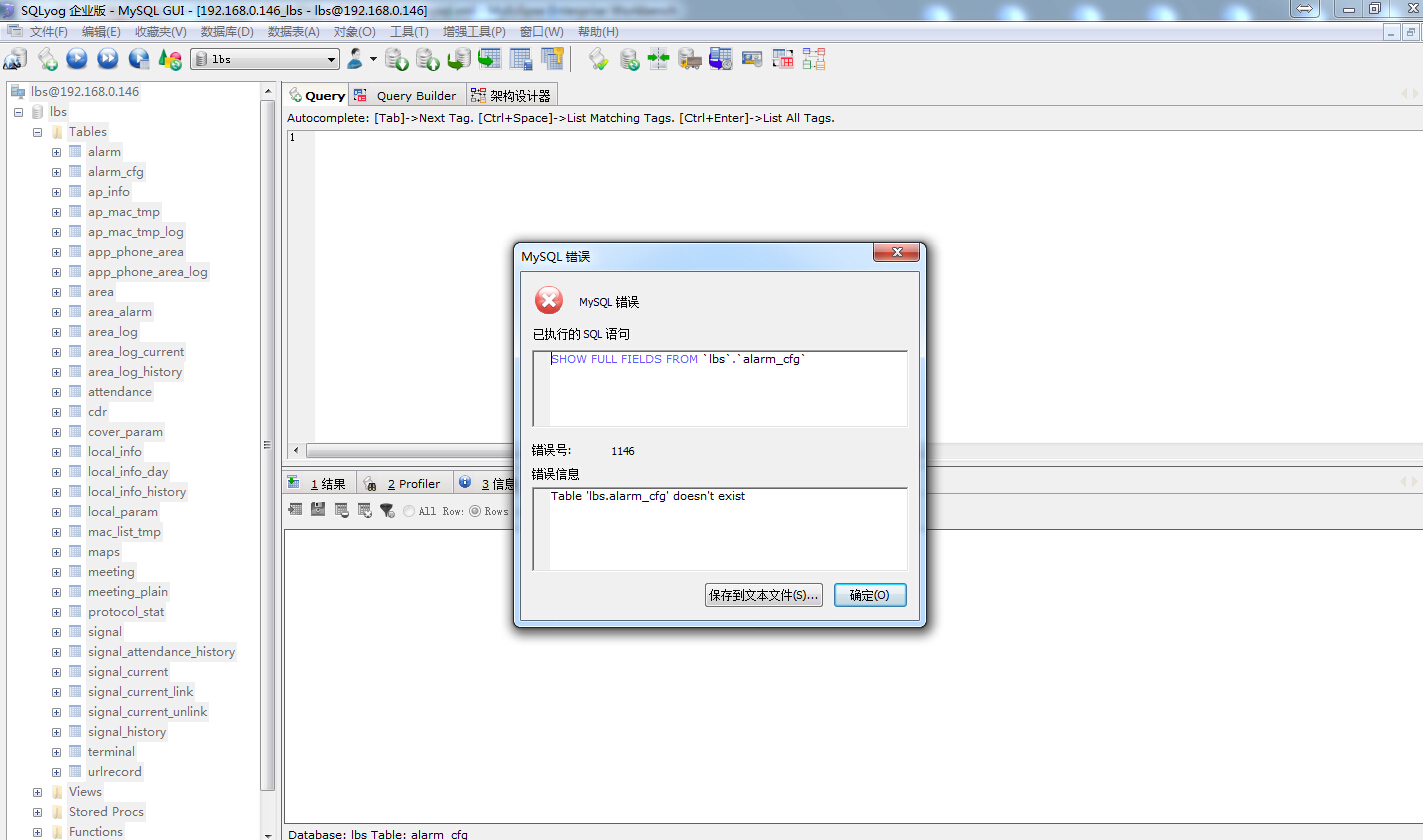1423x840 pixels.
Task: Click database icon with curved green arrow
Action: (458, 59)
